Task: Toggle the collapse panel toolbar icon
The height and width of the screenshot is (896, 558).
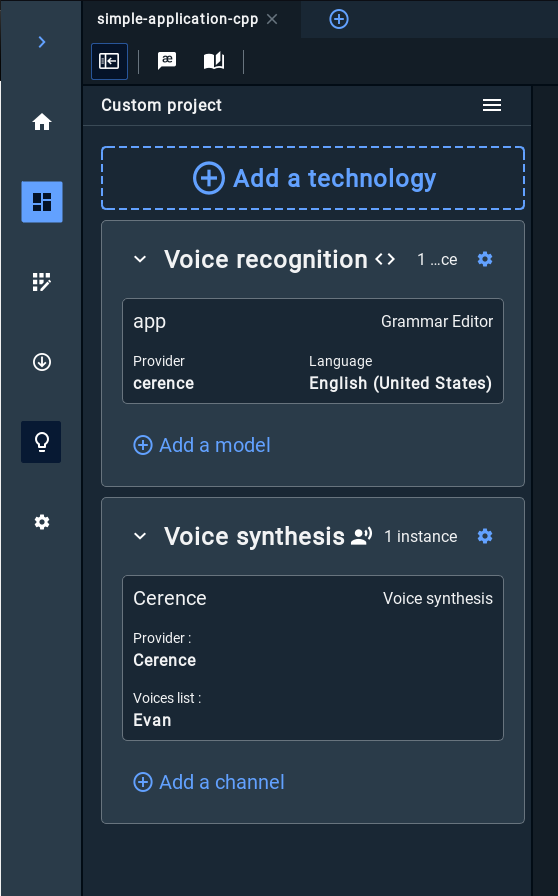Action: pyautogui.click(x=109, y=61)
